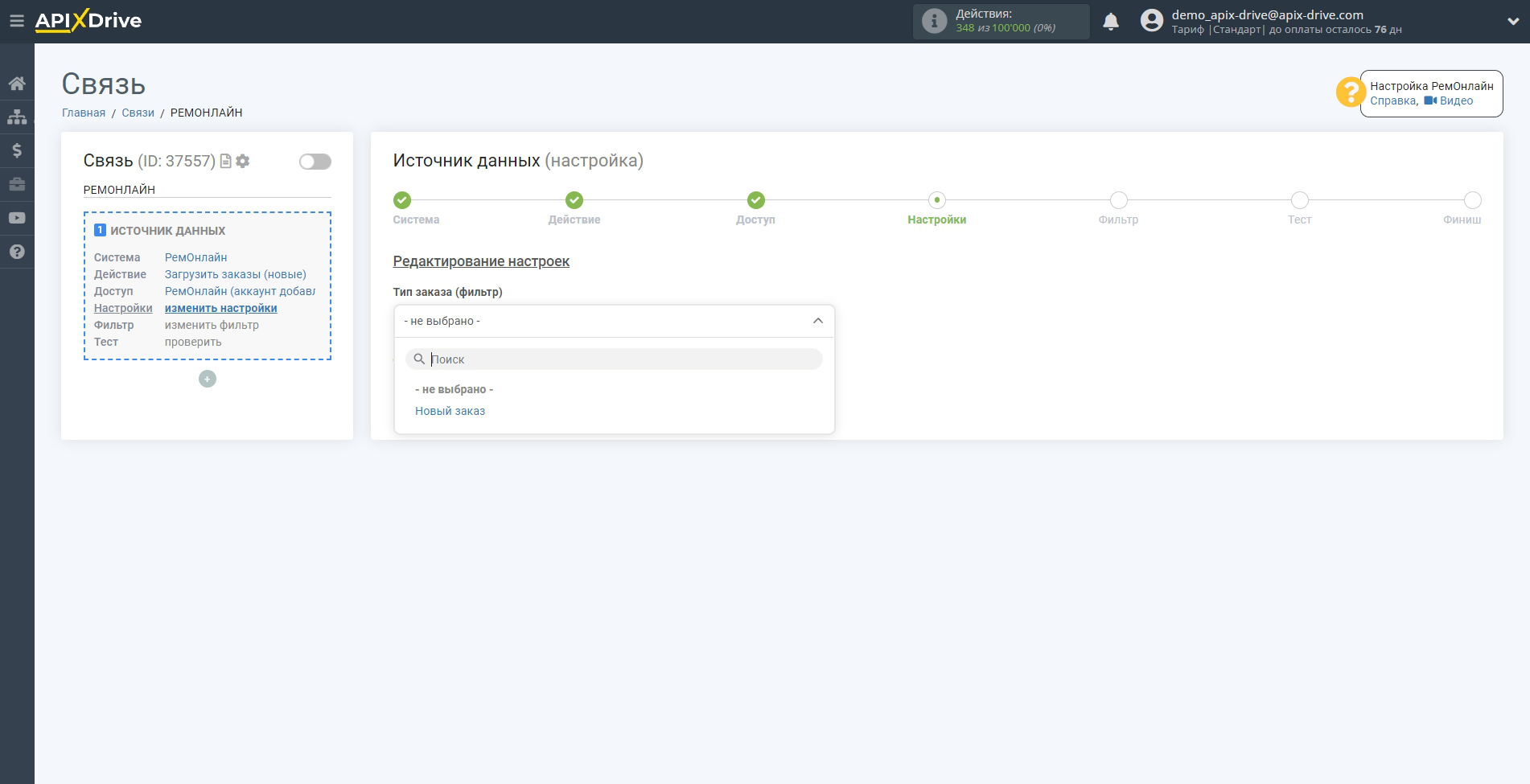Click the account email demo_apix-drive@apix-drive.com
The width and height of the screenshot is (1530, 784).
click(1267, 14)
